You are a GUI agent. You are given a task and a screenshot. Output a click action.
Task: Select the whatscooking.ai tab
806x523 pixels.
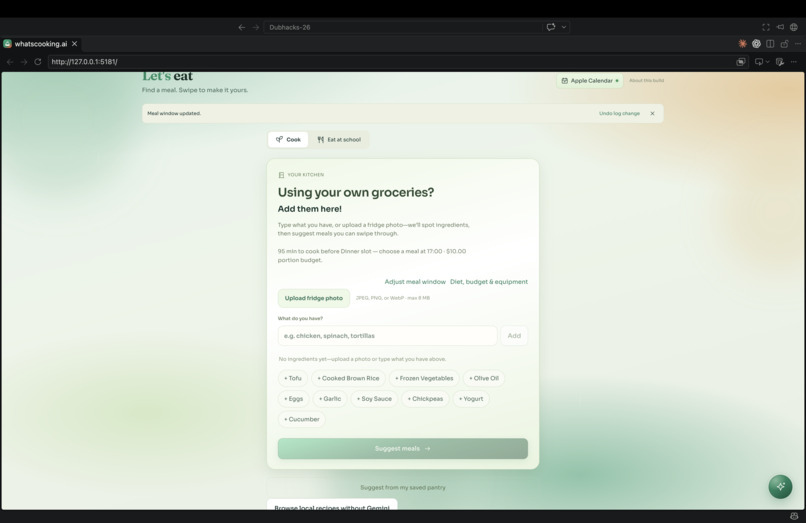(x=41, y=44)
